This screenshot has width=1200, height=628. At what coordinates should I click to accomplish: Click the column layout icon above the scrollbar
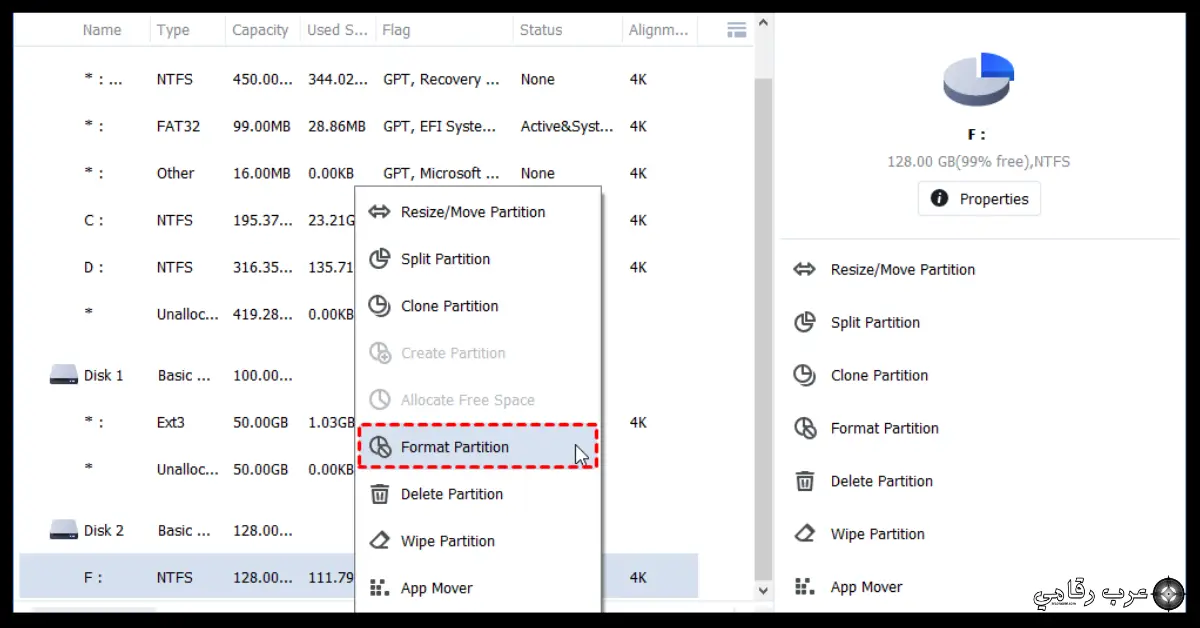pos(737,30)
